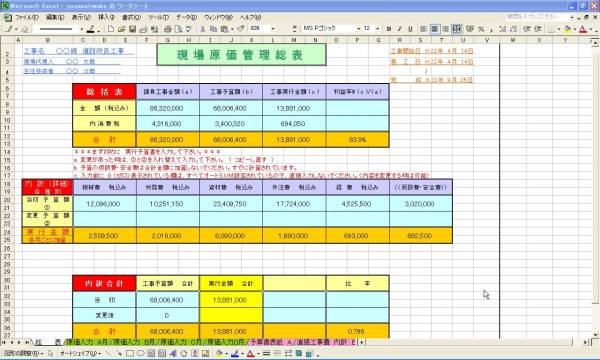Click the 工事名 underlined link text
Screen dimensions: 600x360
pos(34,51)
